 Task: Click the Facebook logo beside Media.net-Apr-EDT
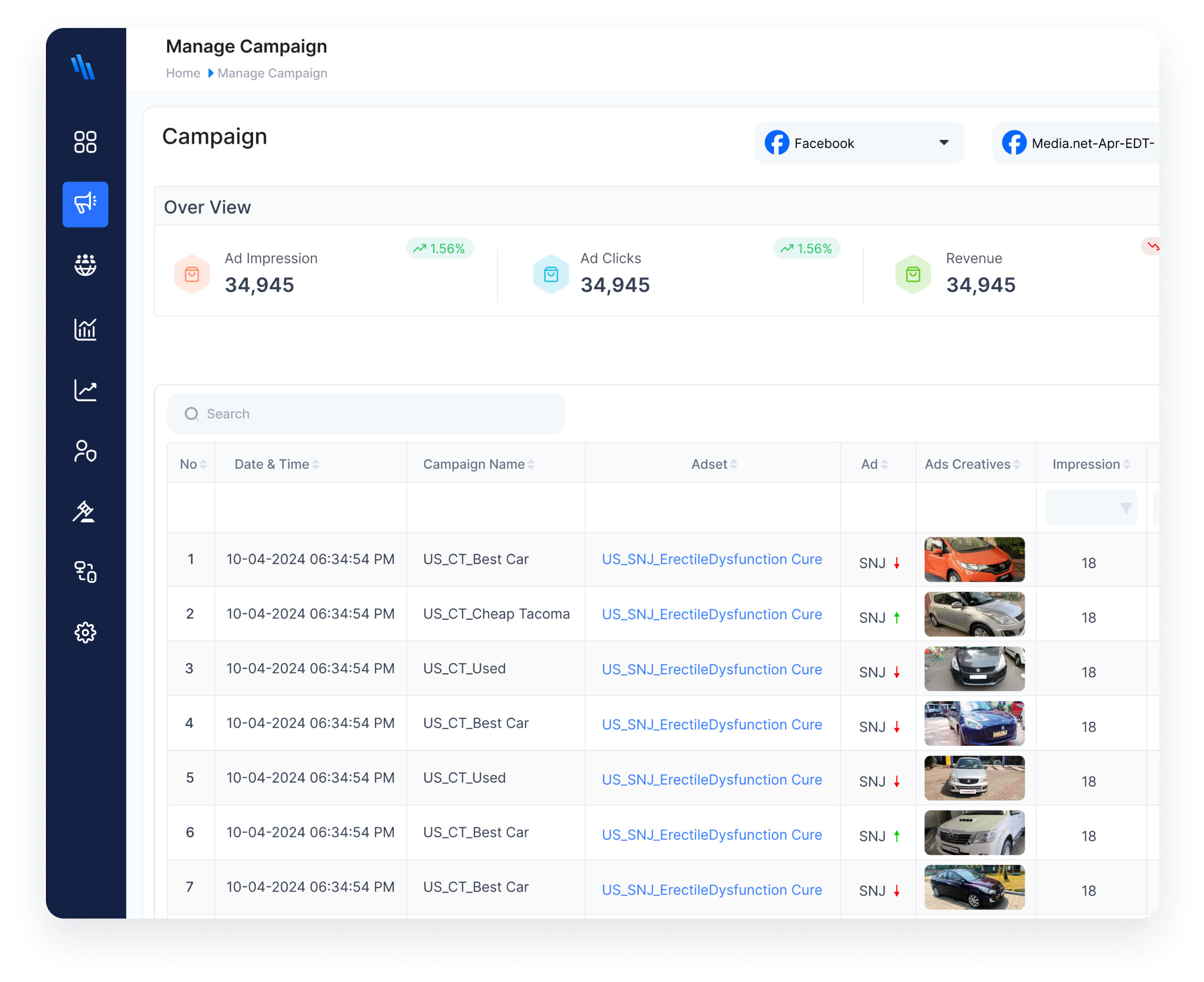click(x=1015, y=143)
